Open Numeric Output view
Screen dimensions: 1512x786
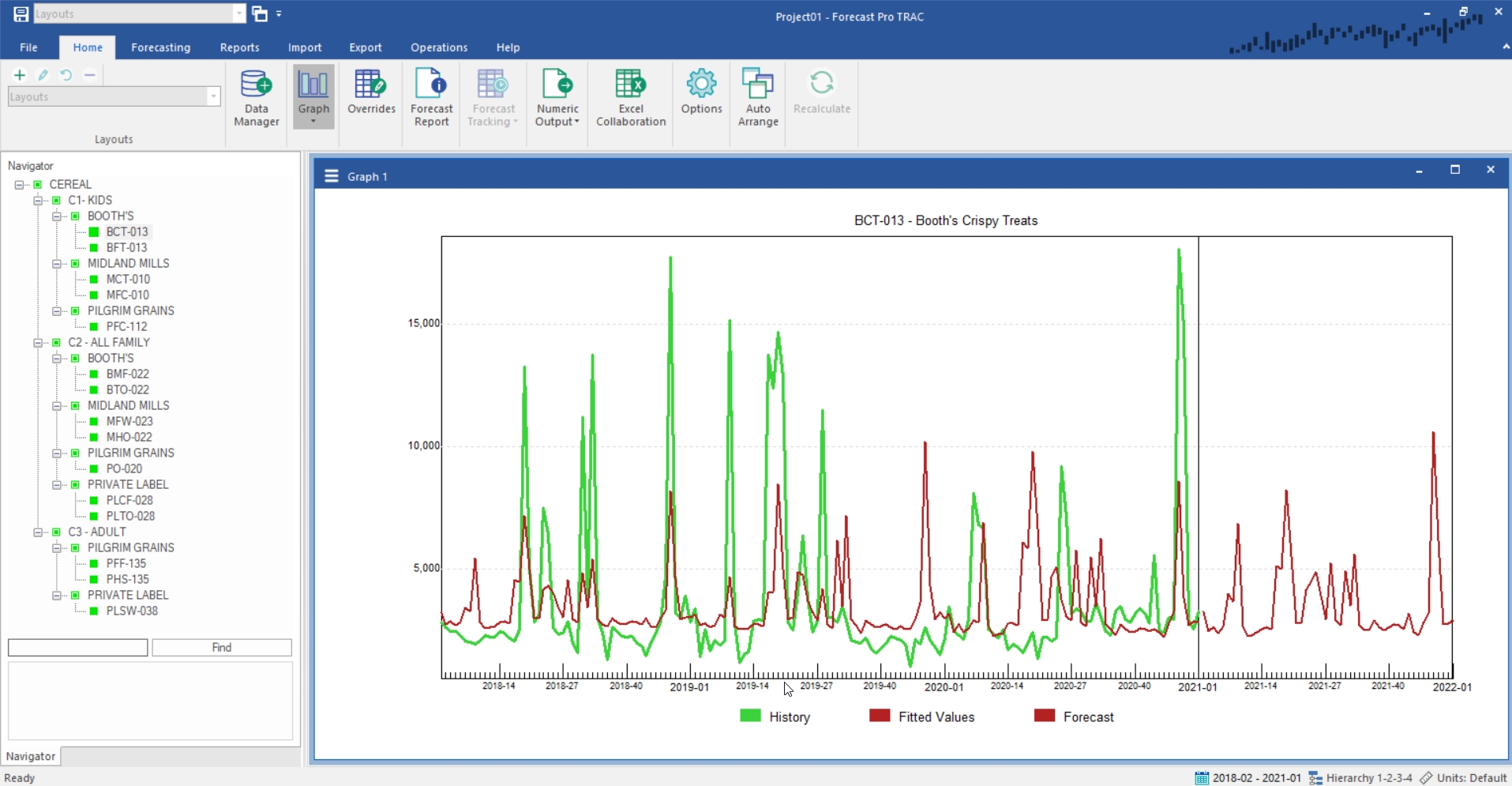coord(557,98)
